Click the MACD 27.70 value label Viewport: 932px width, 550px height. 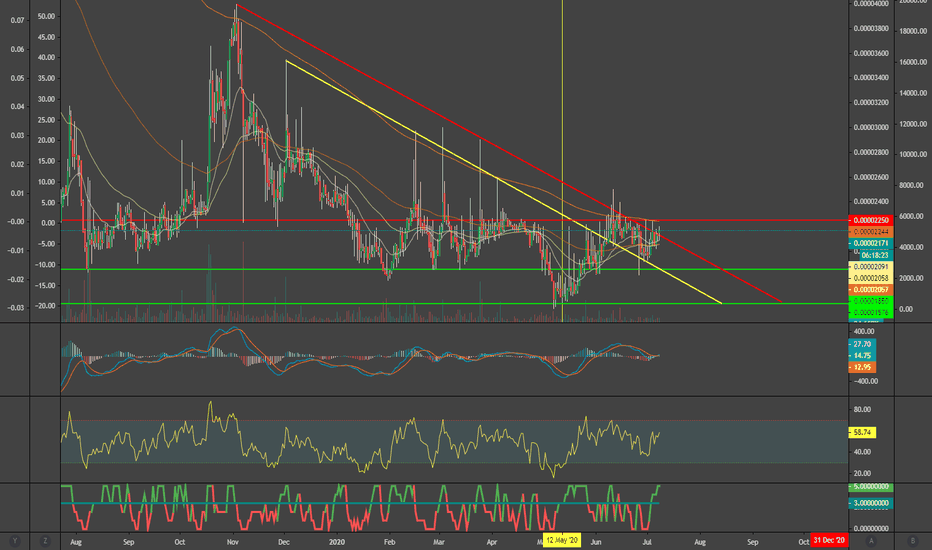(862, 344)
